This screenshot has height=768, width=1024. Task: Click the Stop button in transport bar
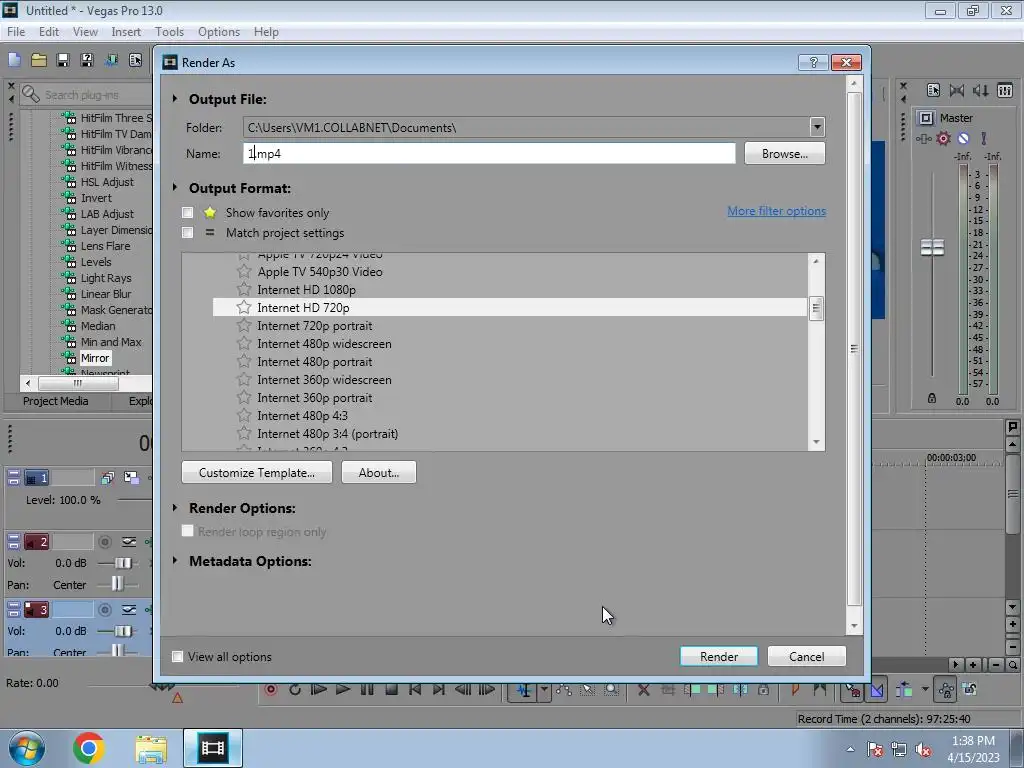[391, 689]
